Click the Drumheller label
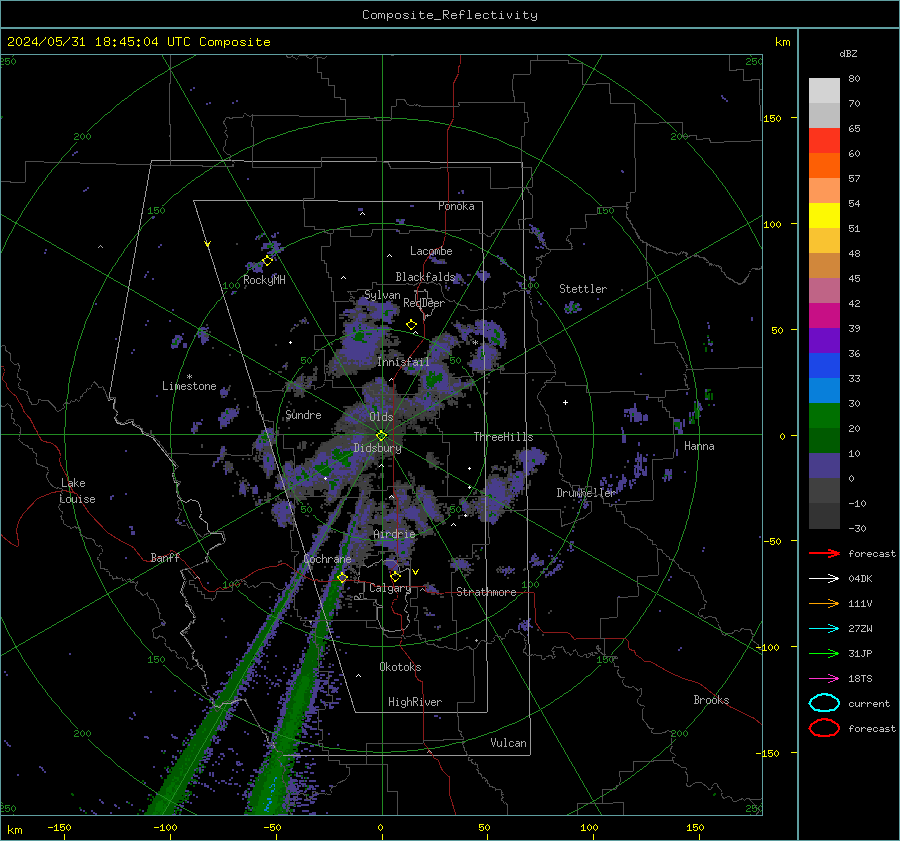The width and height of the screenshot is (900, 841). (585, 493)
